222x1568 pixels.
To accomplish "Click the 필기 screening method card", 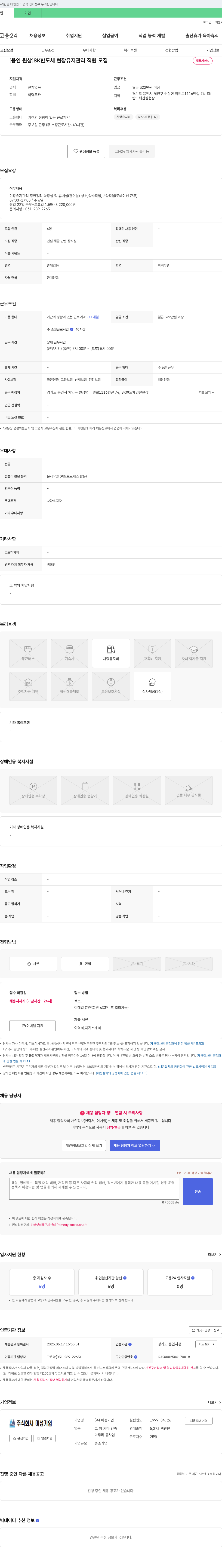I will [137, 964].
